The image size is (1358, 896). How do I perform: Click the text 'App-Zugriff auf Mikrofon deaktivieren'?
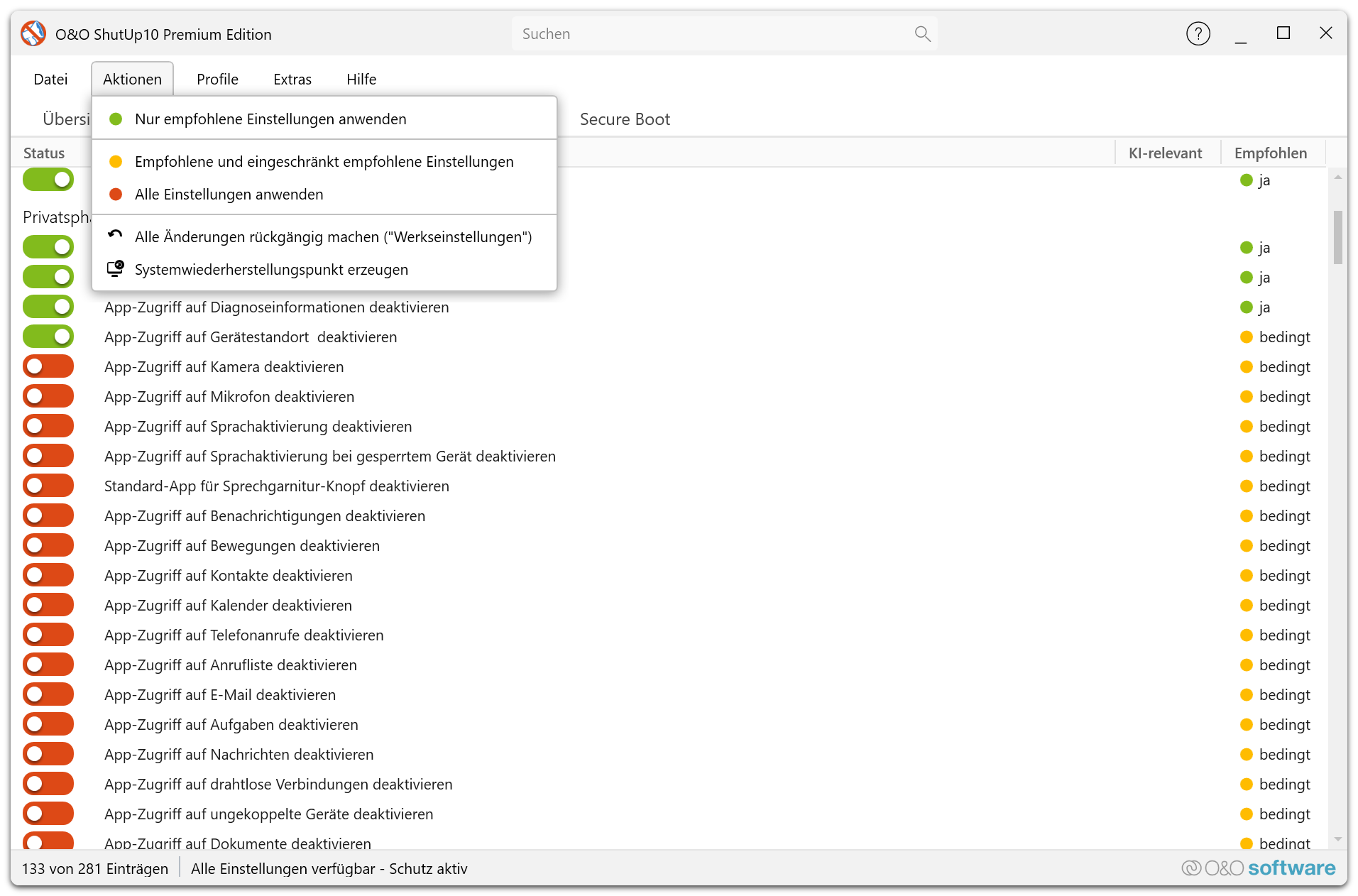click(229, 396)
